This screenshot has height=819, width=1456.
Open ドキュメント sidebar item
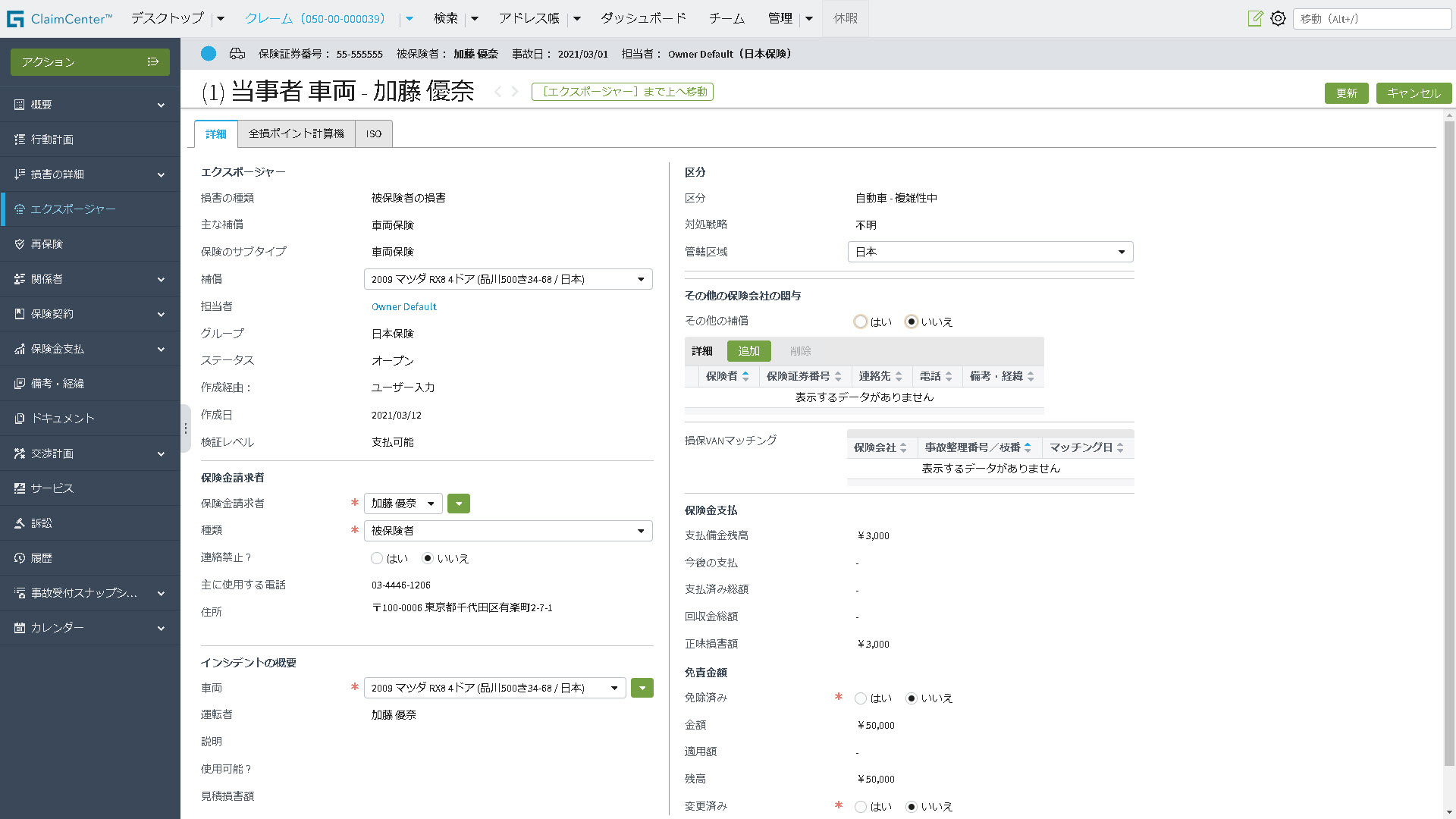[62, 419]
